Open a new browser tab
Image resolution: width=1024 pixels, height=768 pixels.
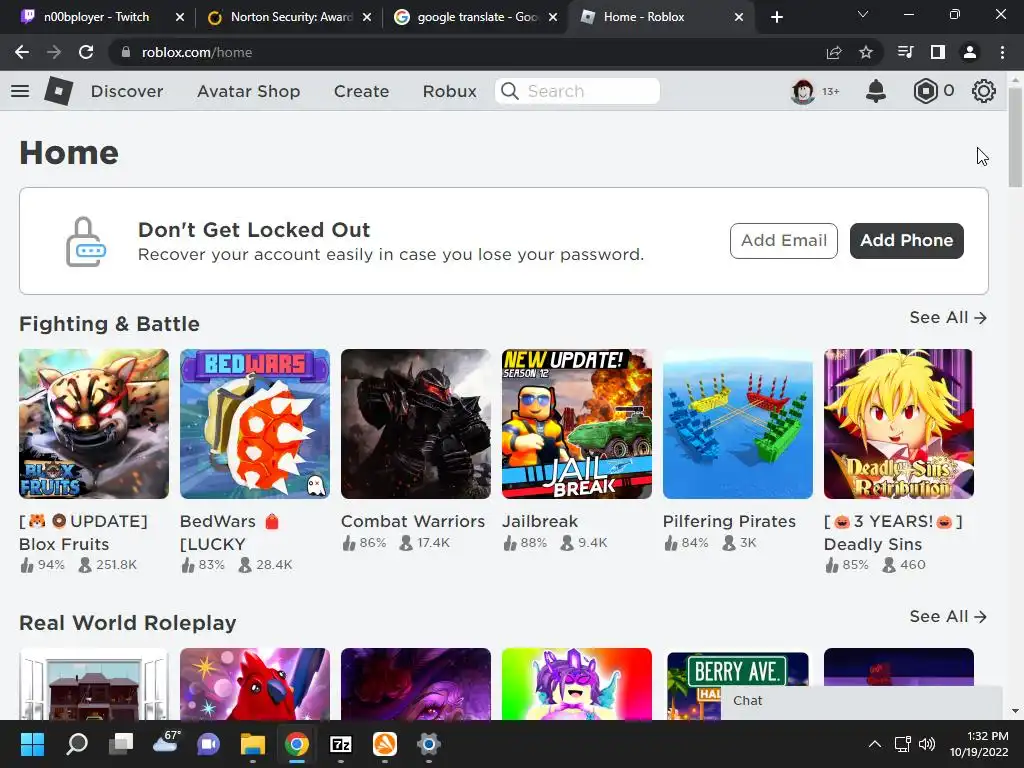(x=776, y=17)
